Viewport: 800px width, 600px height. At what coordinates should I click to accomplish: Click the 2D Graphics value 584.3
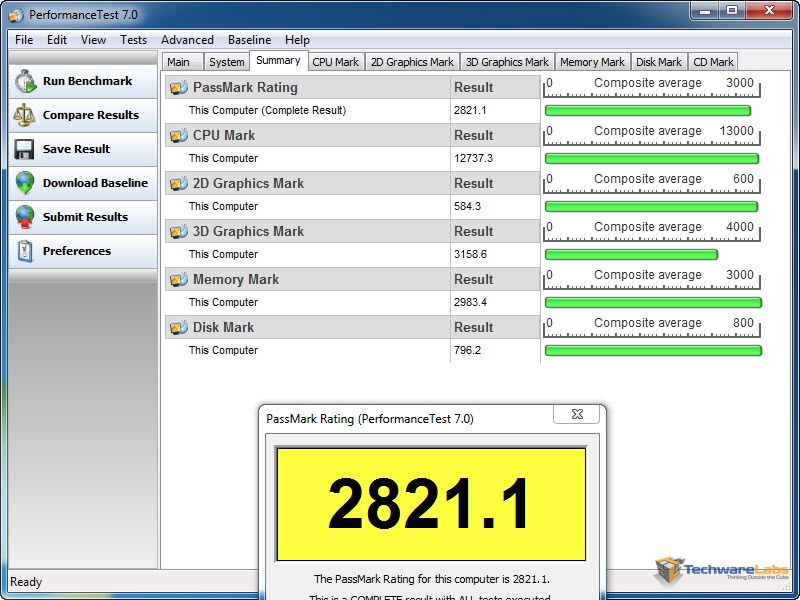point(467,206)
